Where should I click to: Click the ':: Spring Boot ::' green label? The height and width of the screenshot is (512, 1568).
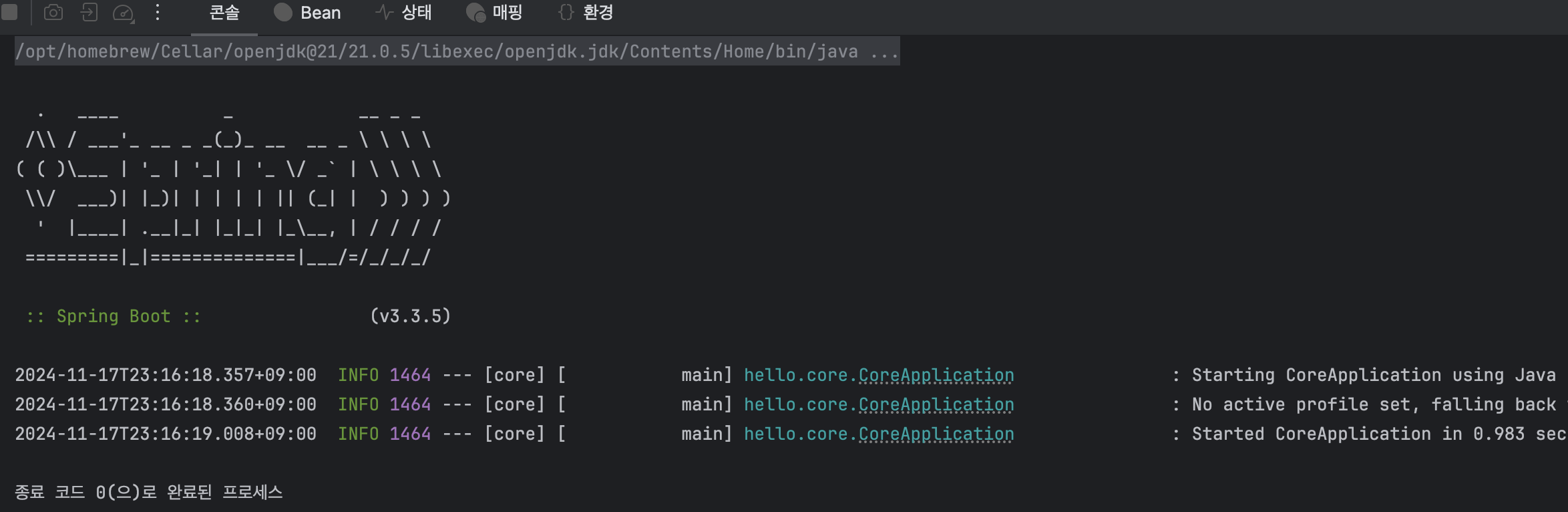pyautogui.click(x=114, y=316)
